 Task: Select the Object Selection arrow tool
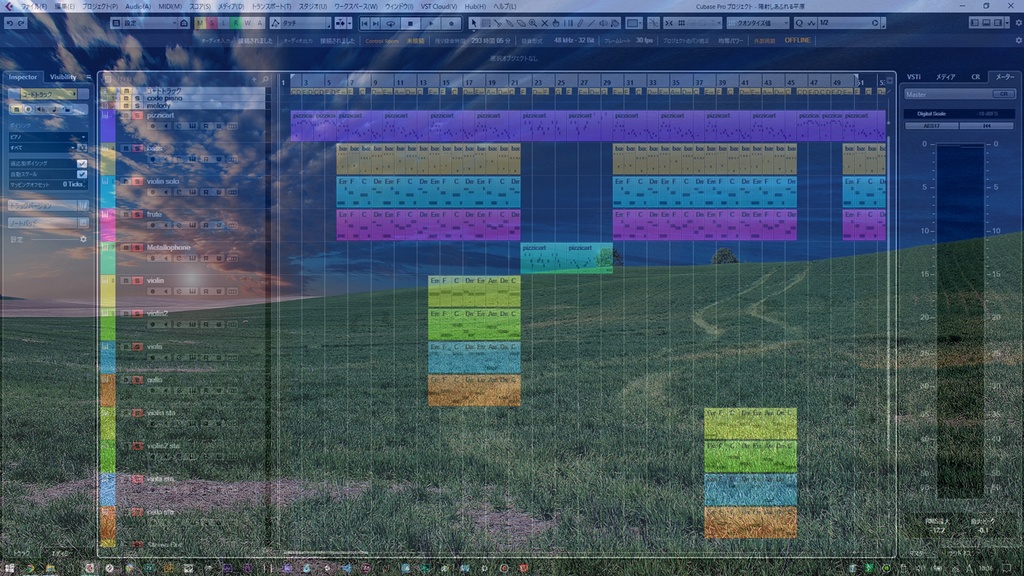[x=473, y=23]
